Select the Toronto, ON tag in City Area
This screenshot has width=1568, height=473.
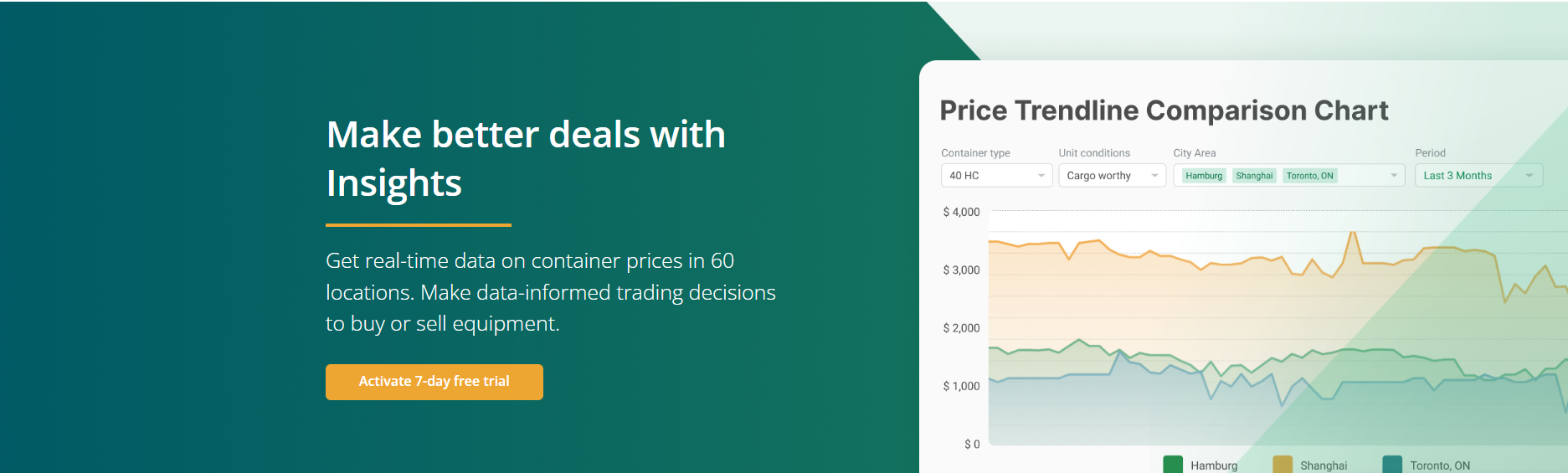pyautogui.click(x=1310, y=176)
